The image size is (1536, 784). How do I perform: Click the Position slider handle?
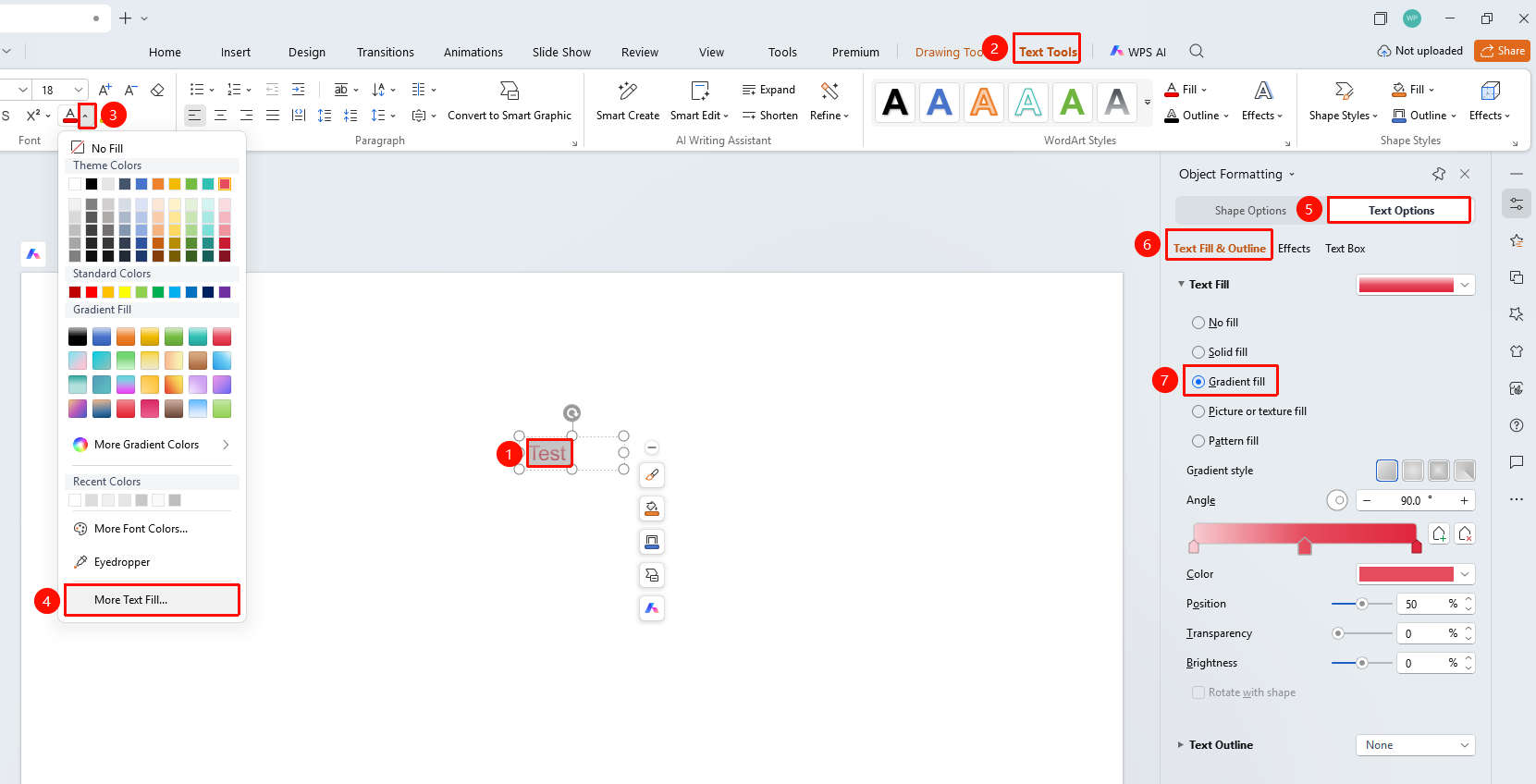pos(1362,604)
